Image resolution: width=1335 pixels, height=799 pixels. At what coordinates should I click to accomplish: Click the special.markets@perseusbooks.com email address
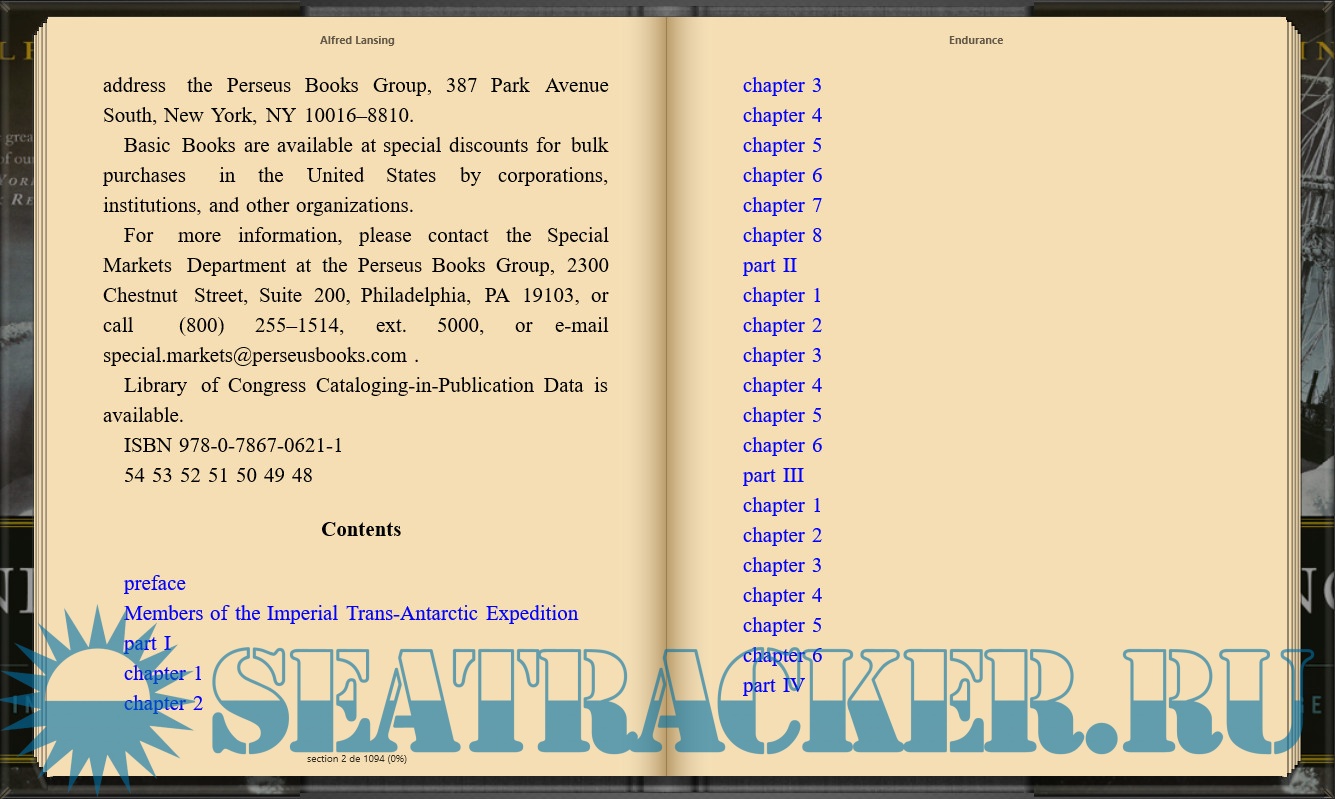pyautogui.click(x=255, y=355)
